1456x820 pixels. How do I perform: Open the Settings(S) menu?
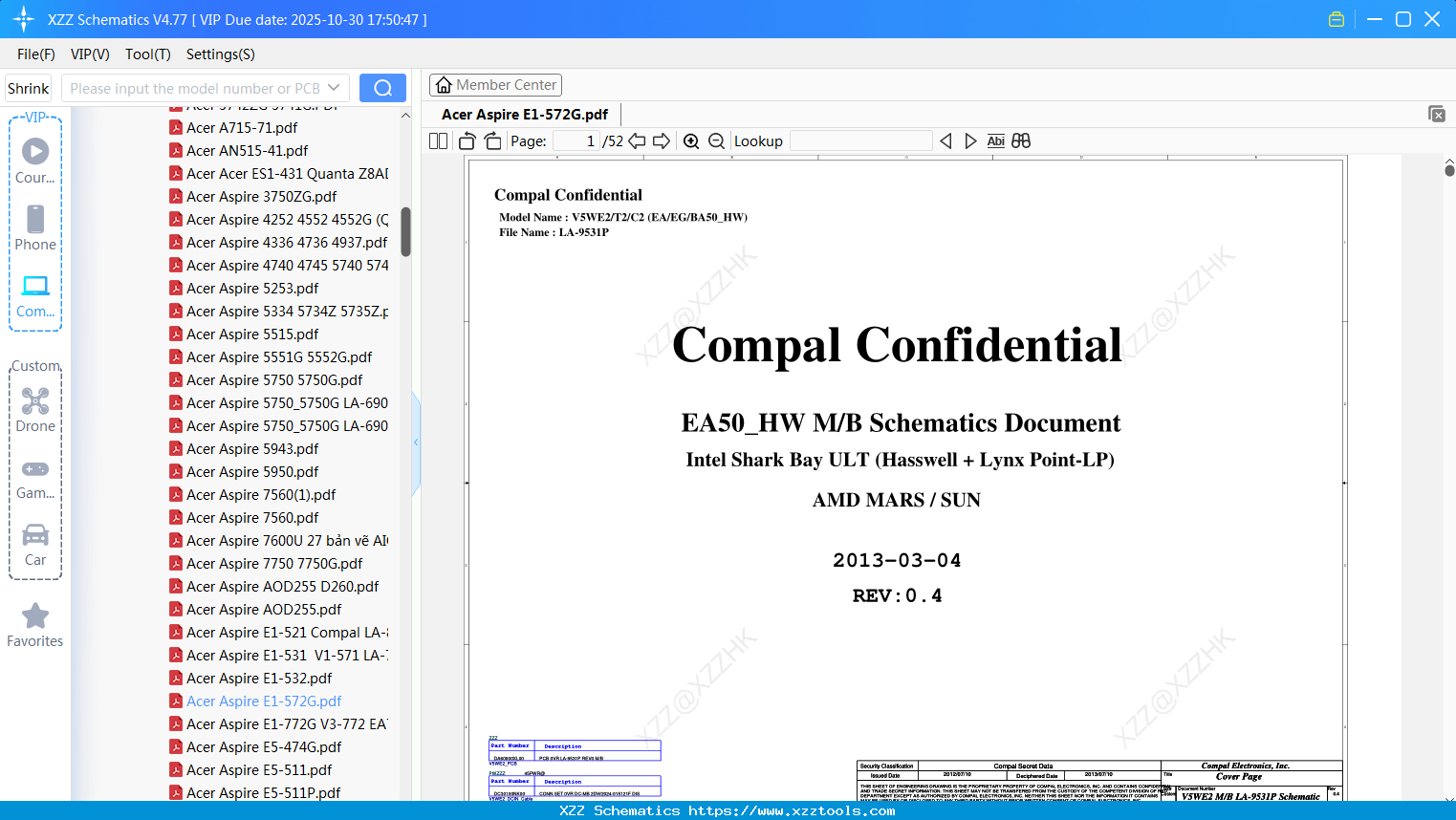click(x=221, y=54)
